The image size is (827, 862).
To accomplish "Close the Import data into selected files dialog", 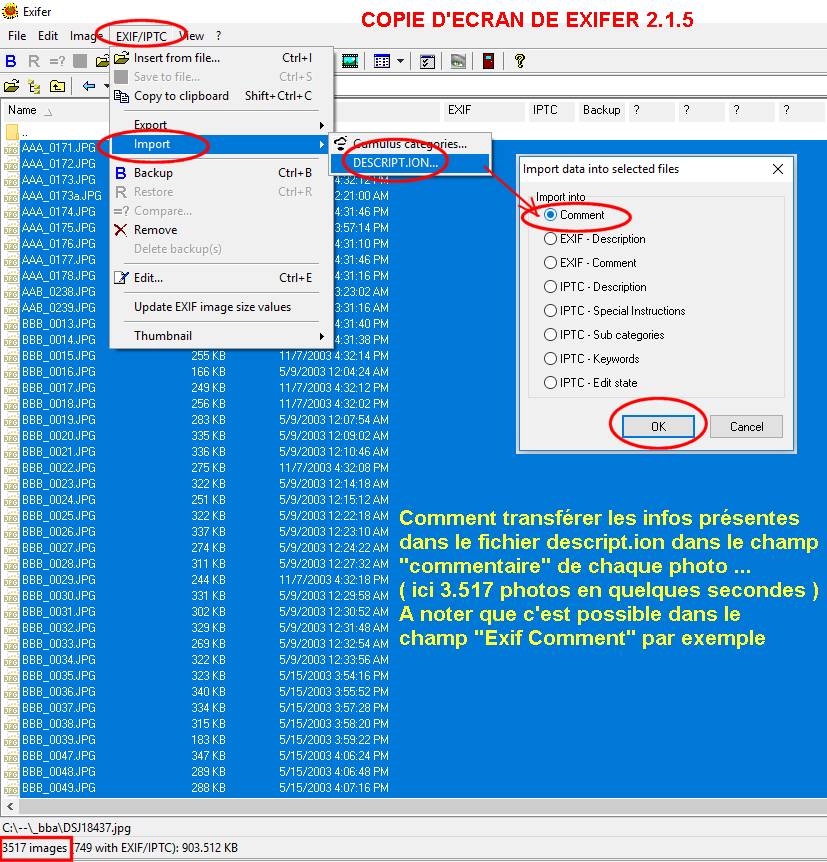I will pos(778,169).
